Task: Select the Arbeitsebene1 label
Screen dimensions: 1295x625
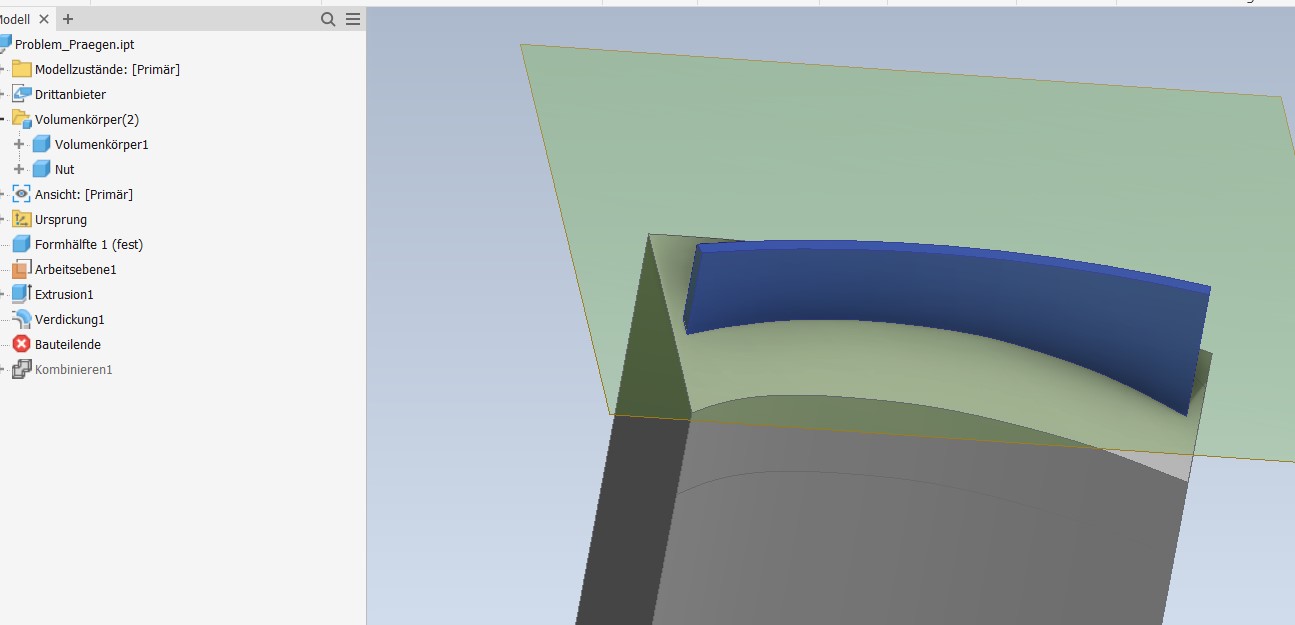Action: [76, 269]
